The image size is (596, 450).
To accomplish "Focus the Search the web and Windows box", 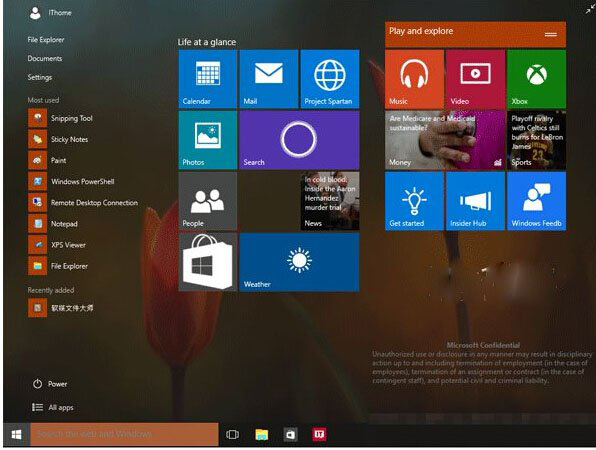I will tap(124, 434).
